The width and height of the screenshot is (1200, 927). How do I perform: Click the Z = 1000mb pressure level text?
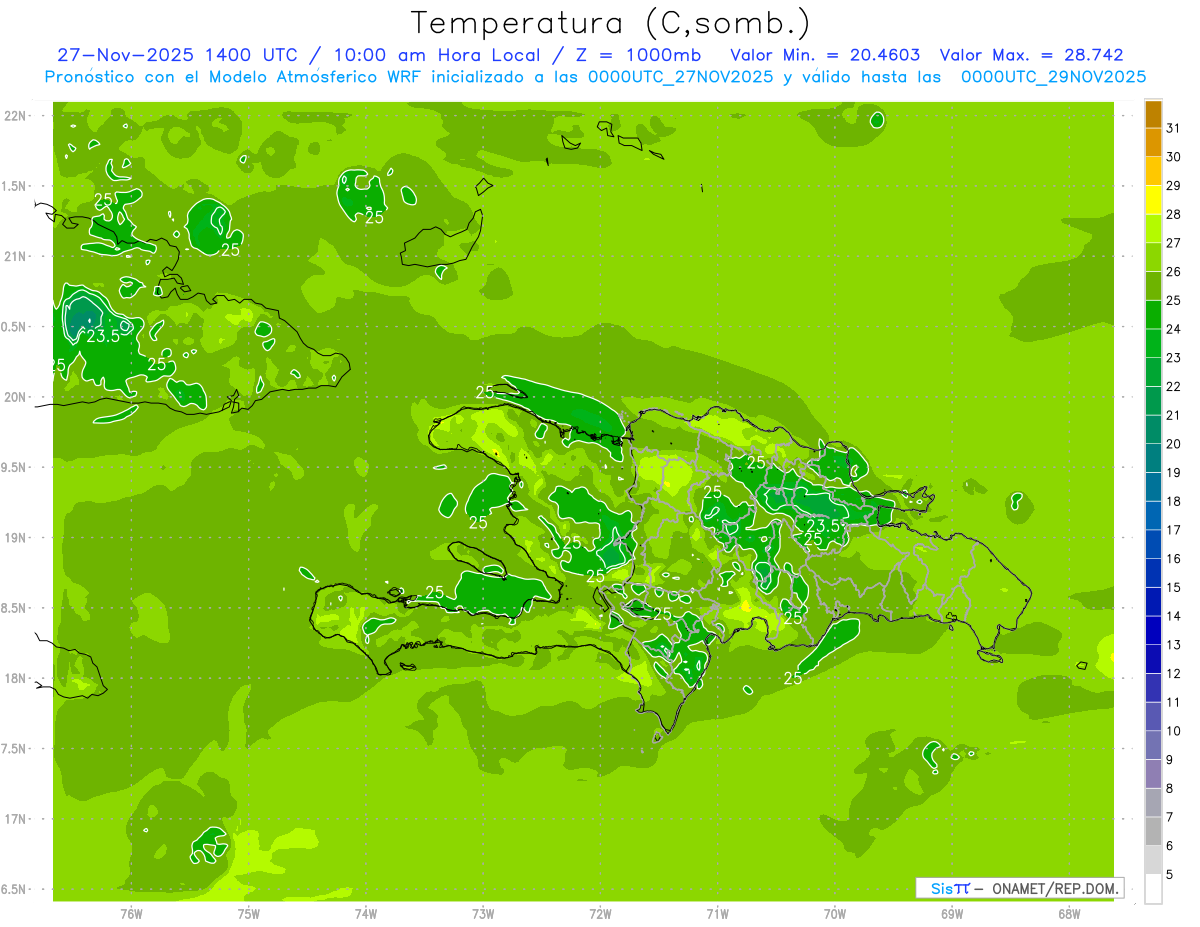click(638, 55)
